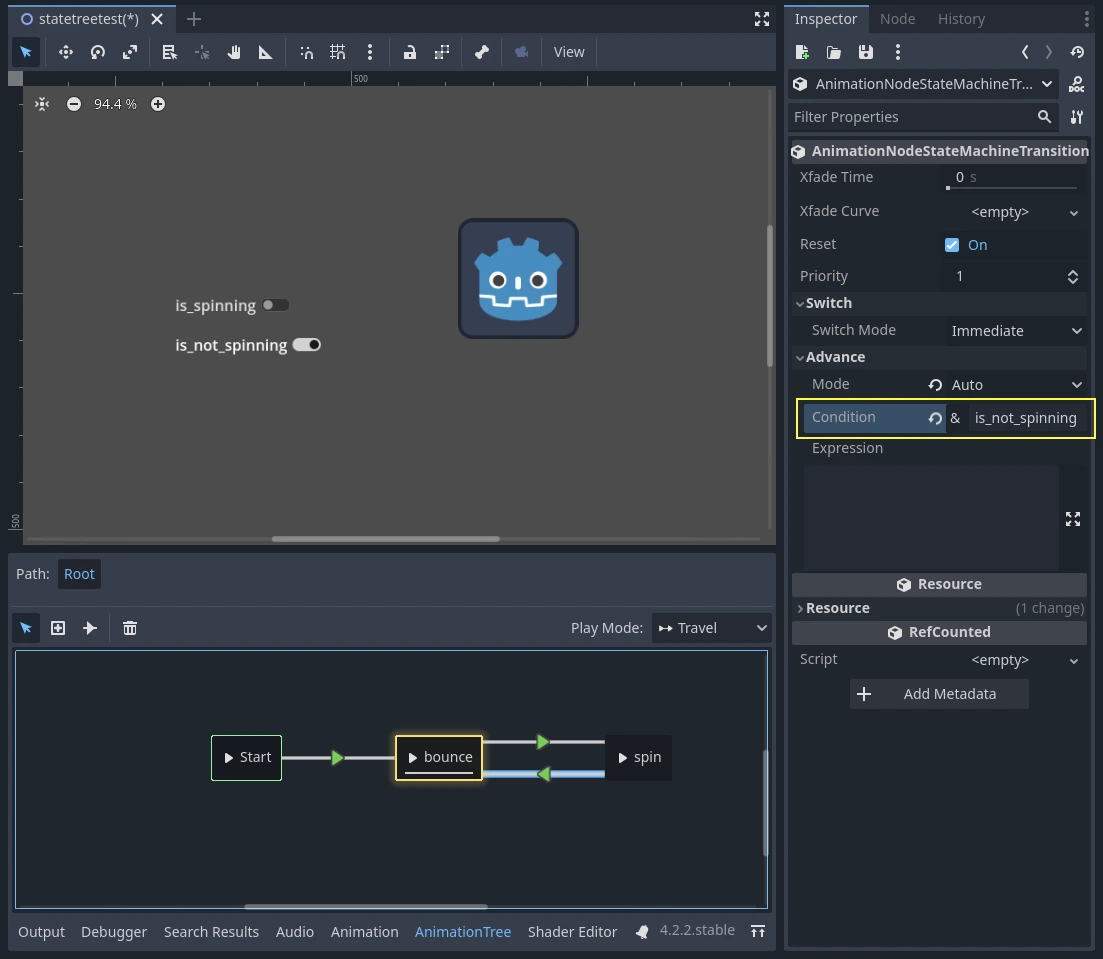This screenshot has width=1103, height=959.
Task: Uncheck the Reset On checkbox
Action: [952, 245]
